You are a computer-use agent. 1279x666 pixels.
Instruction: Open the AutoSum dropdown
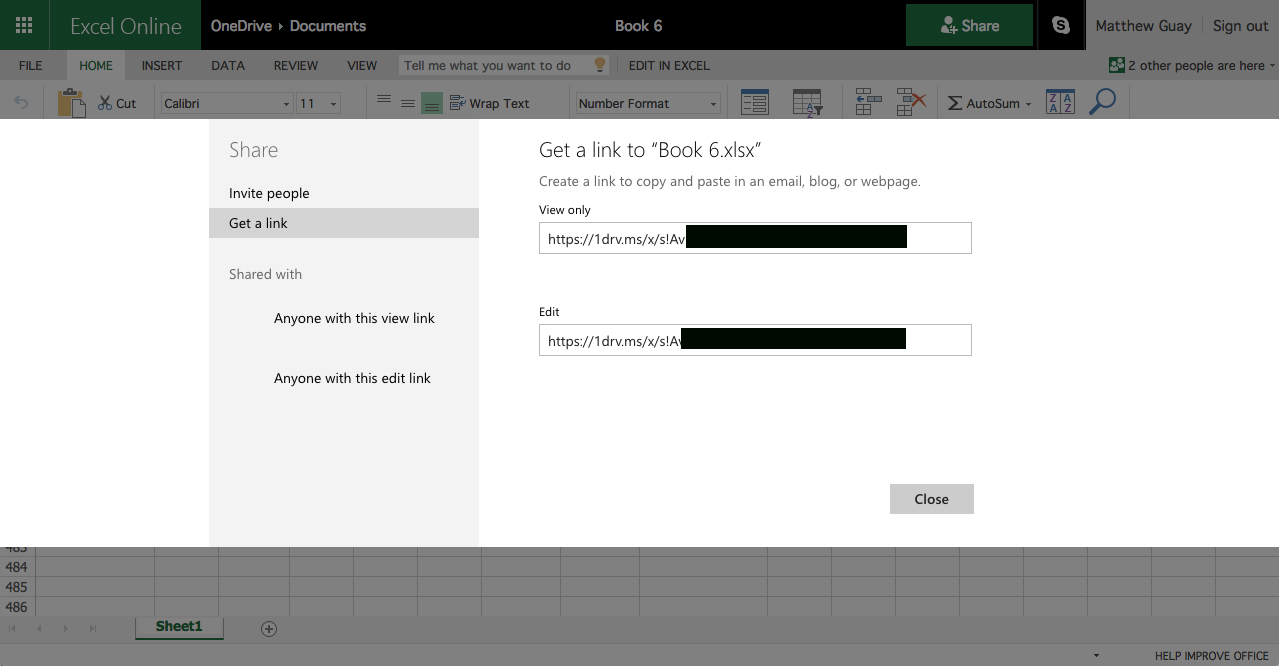click(x=1027, y=104)
